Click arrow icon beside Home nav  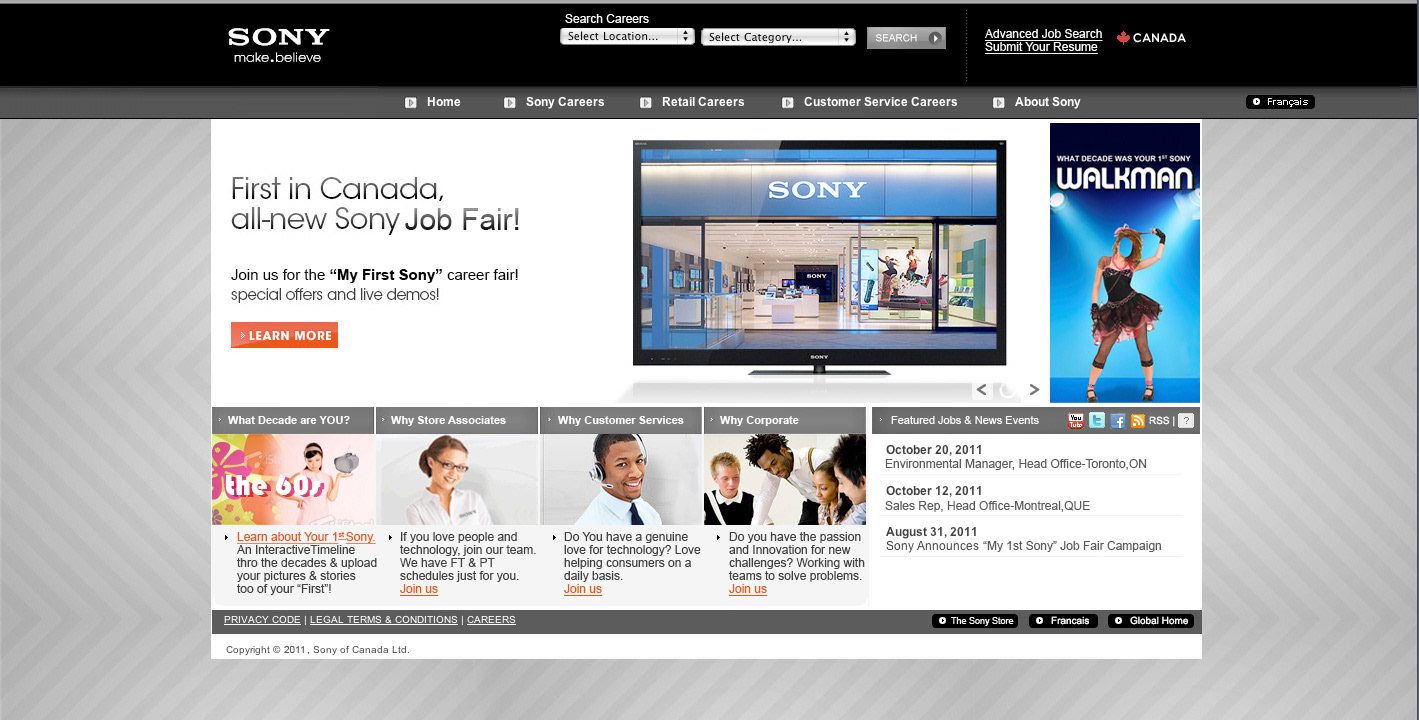(x=411, y=102)
